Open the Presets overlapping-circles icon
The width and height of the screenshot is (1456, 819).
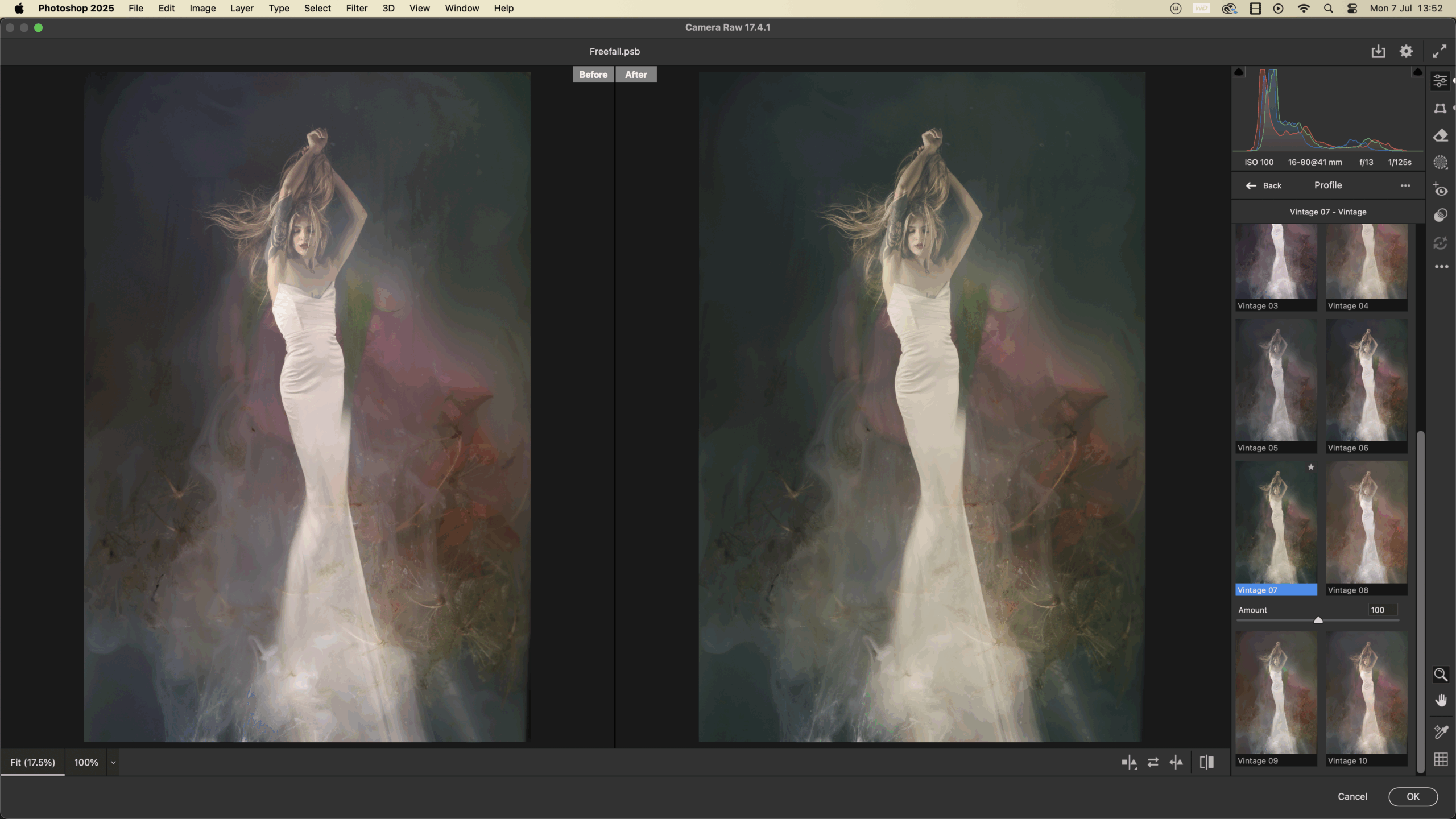click(1440, 216)
